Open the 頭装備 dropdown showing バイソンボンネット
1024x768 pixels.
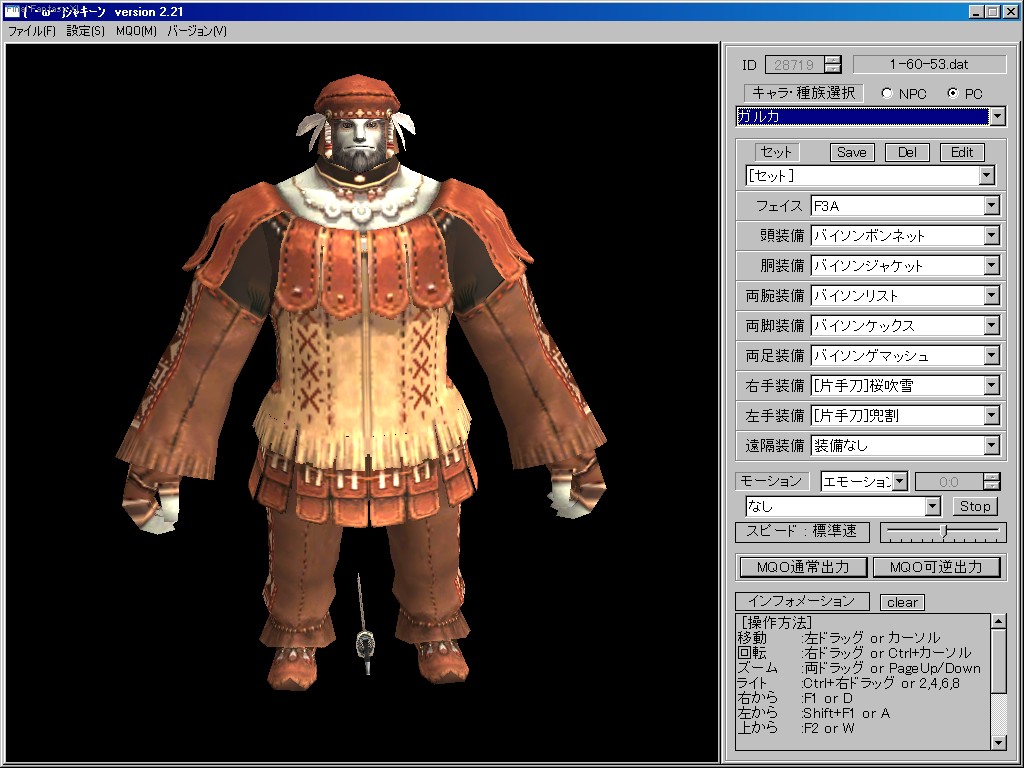coord(991,235)
